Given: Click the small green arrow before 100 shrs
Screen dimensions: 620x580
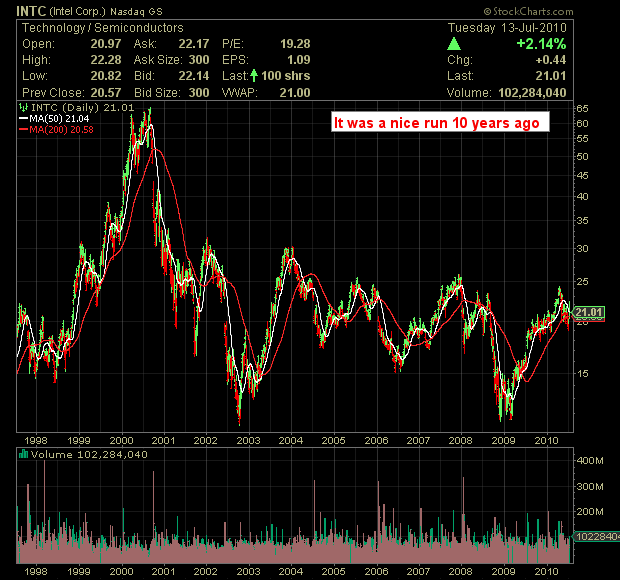Looking at the screenshot, I should point(254,75).
